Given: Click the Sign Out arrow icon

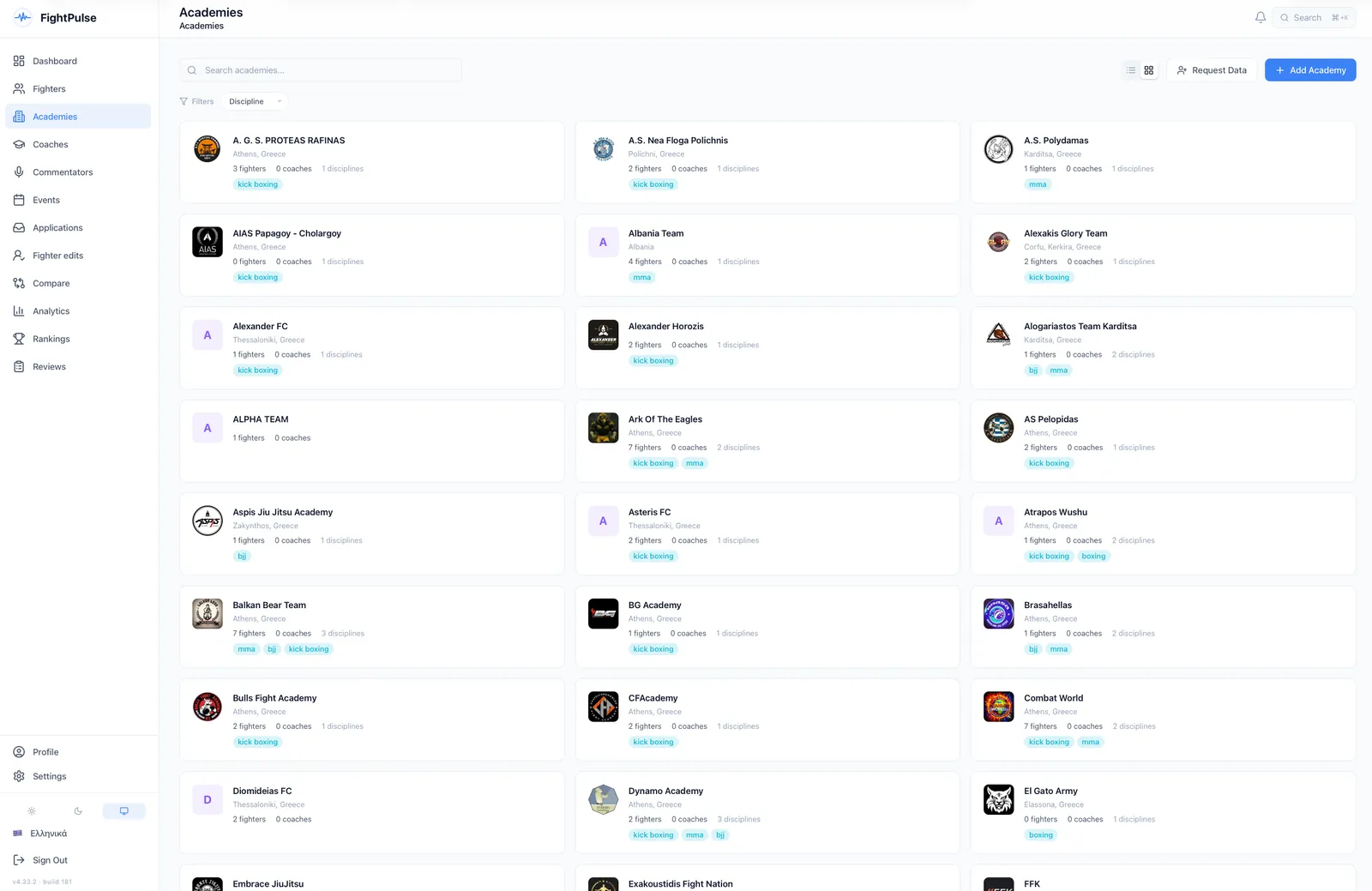Looking at the screenshot, I should (19, 860).
